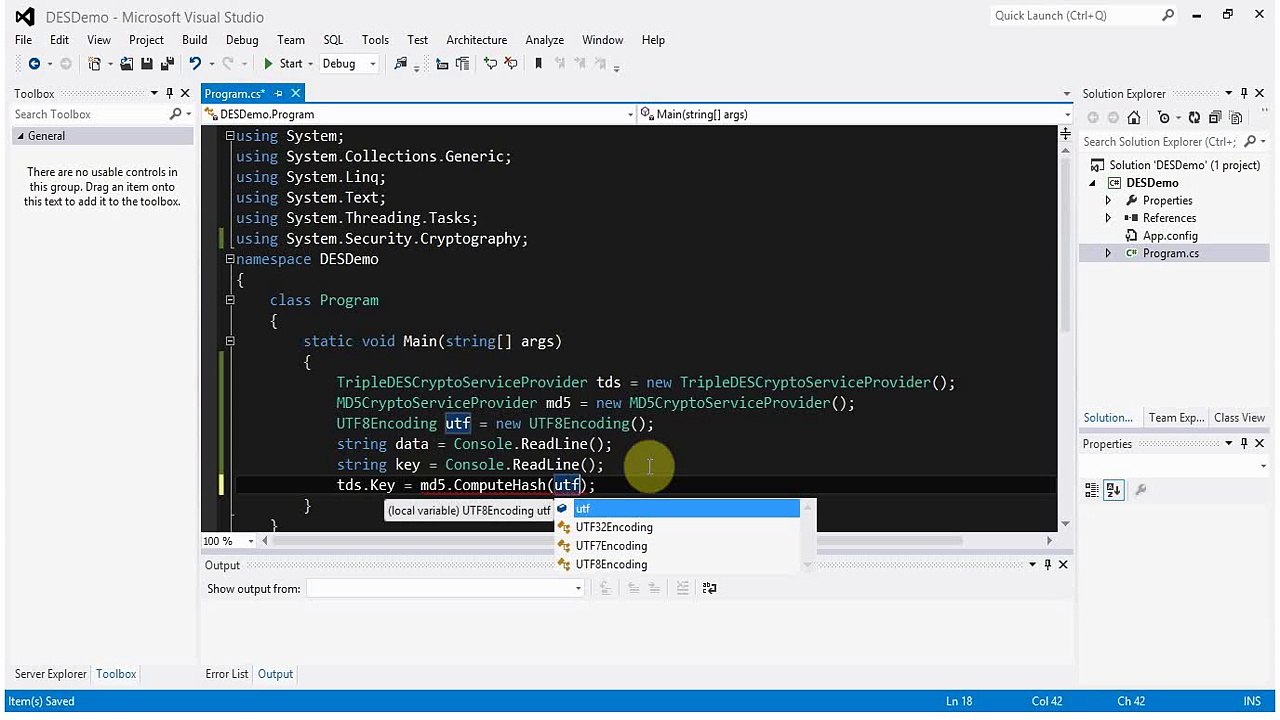This screenshot has width=1280, height=720.
Task: Toggle bookmark with the bookmark icon
Action: pos(538,64)
